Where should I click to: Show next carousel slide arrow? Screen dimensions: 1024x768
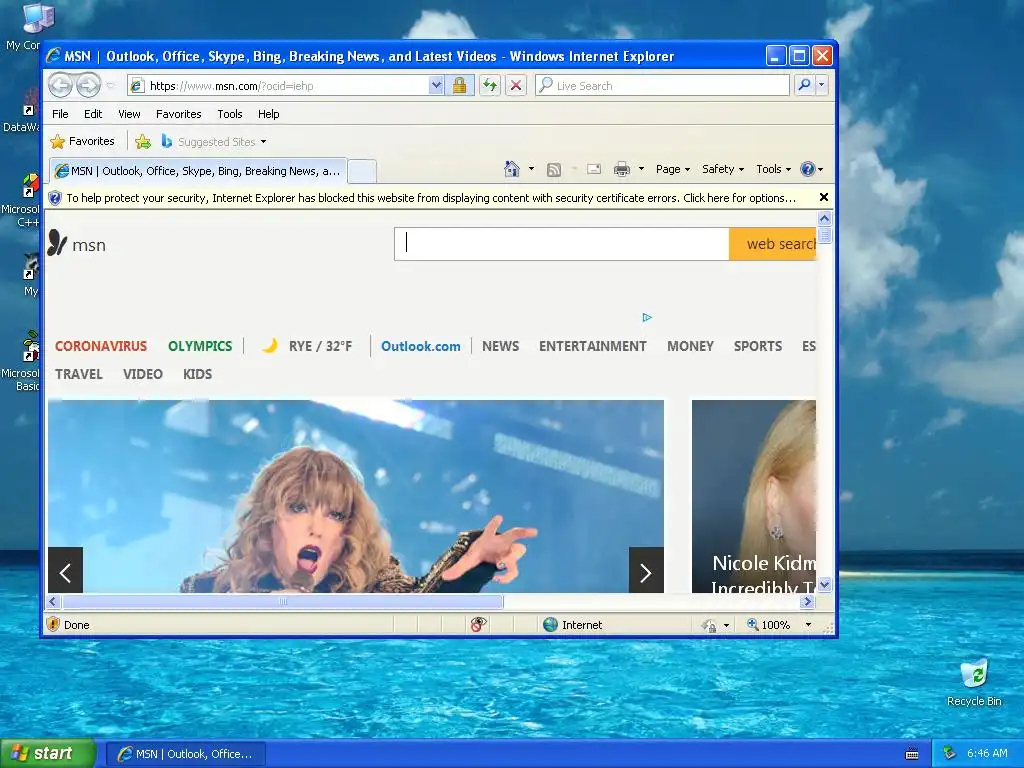pos(646,570)
